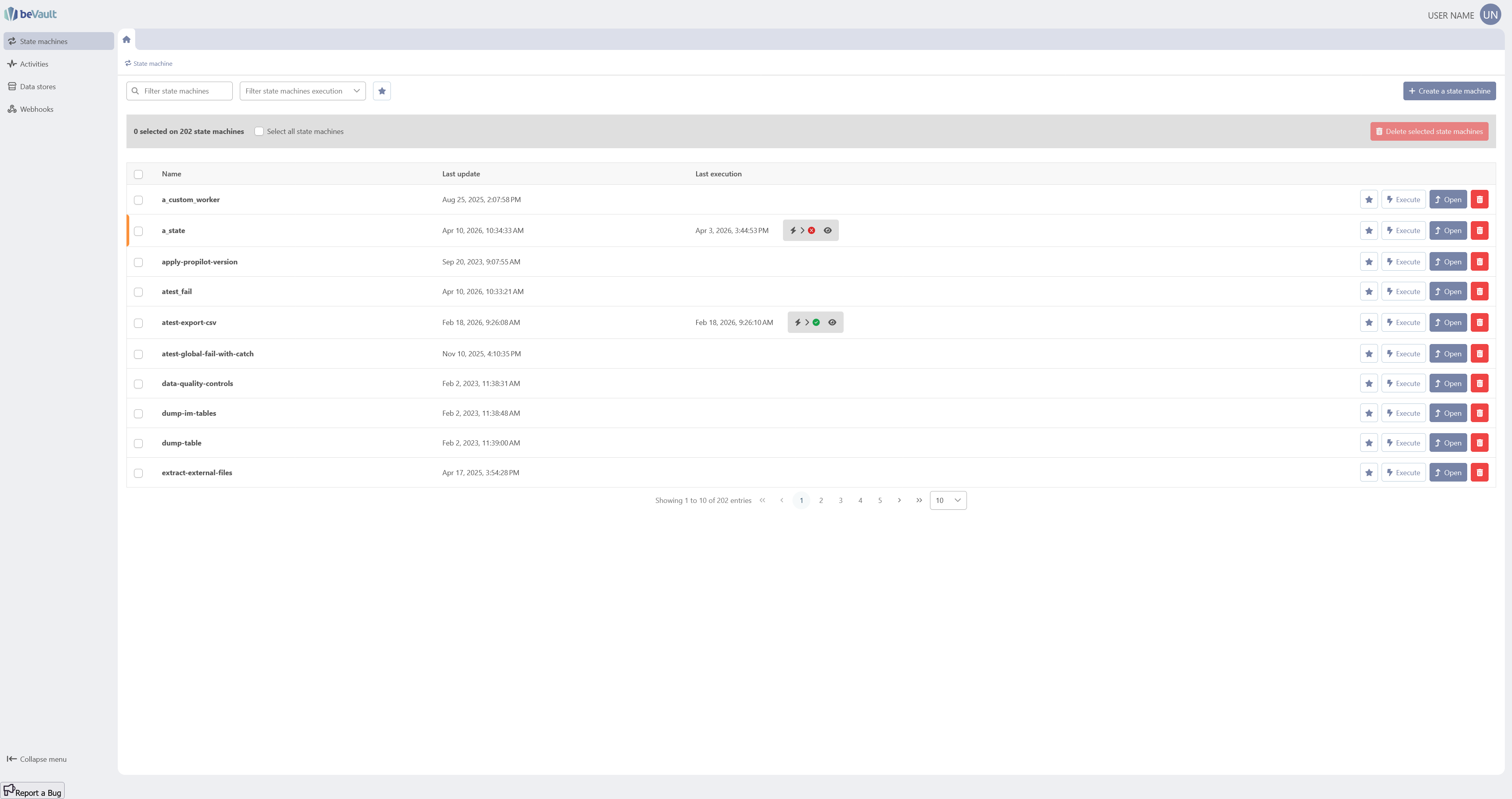1512x799 pixels.
Task: Click the dump-im-tables name
Action: pos(189,413)
